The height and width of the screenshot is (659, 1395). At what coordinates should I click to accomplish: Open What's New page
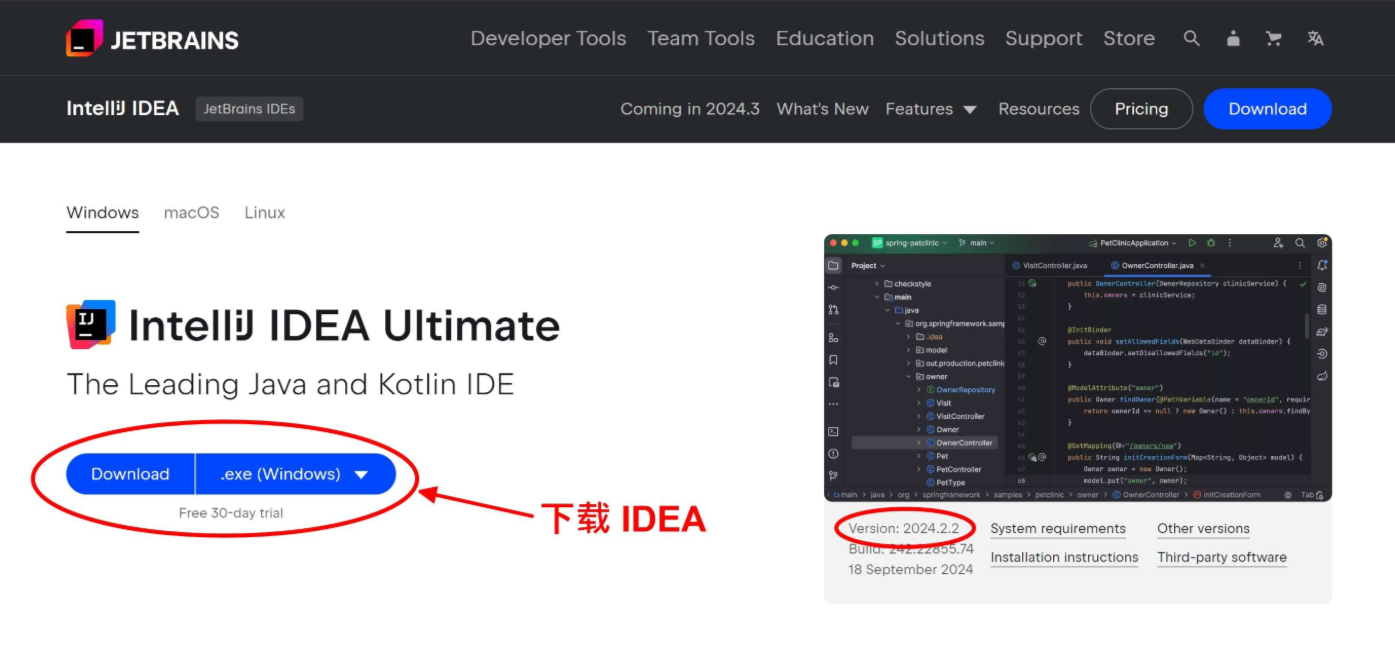[x=823, y=109]
